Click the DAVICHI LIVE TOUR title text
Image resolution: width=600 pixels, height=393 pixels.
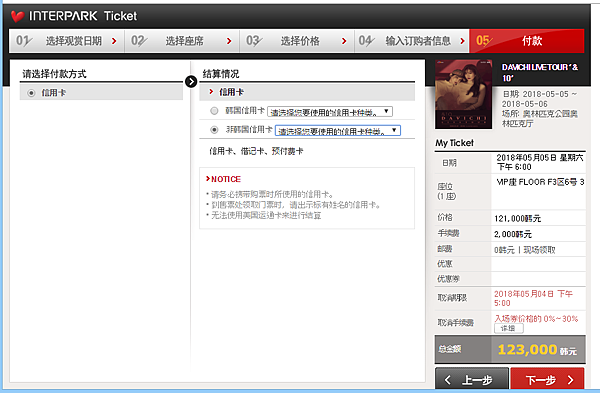pos(540,73)
